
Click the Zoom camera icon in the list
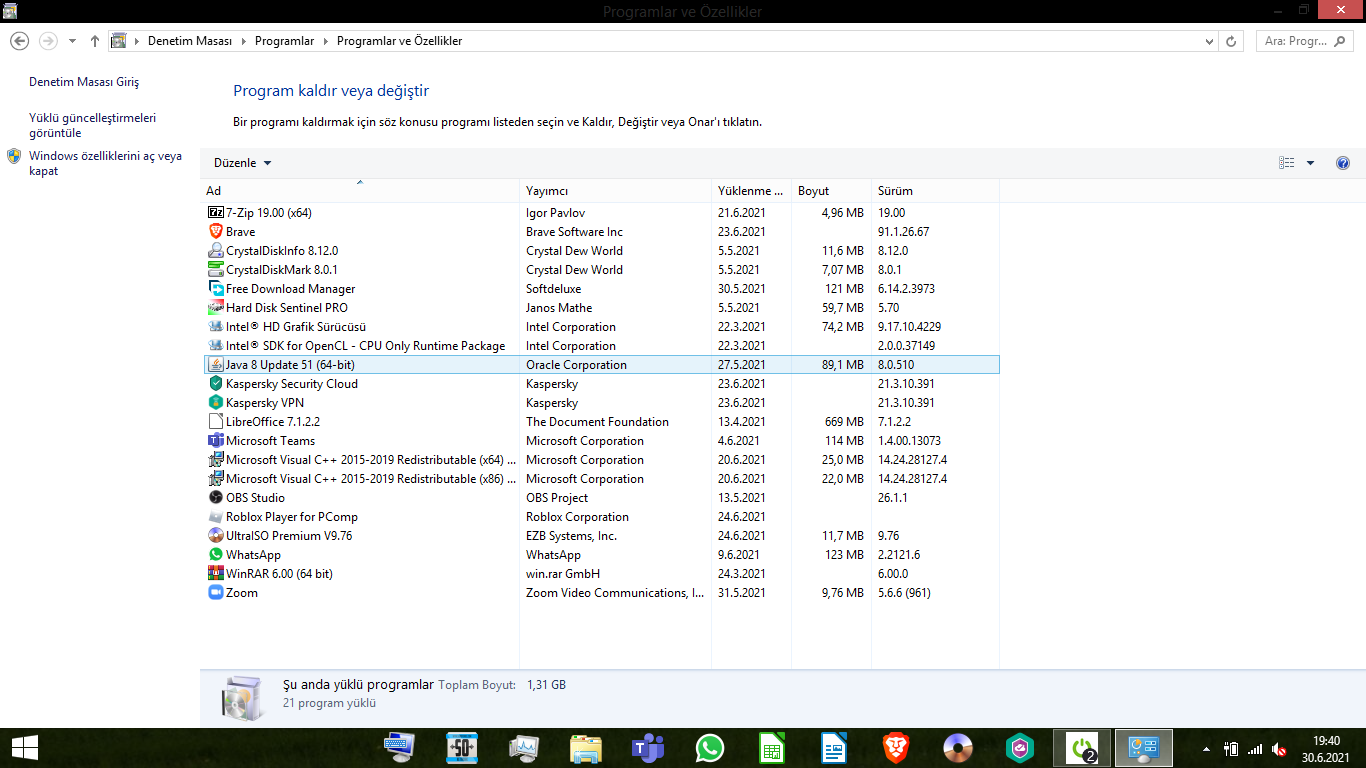coord(216,592)
